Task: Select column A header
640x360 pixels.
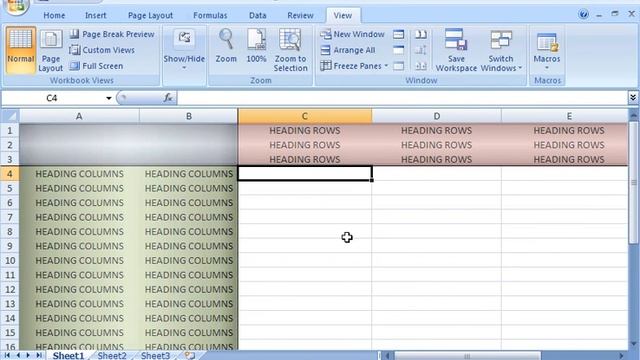Action: coord(79,116)
